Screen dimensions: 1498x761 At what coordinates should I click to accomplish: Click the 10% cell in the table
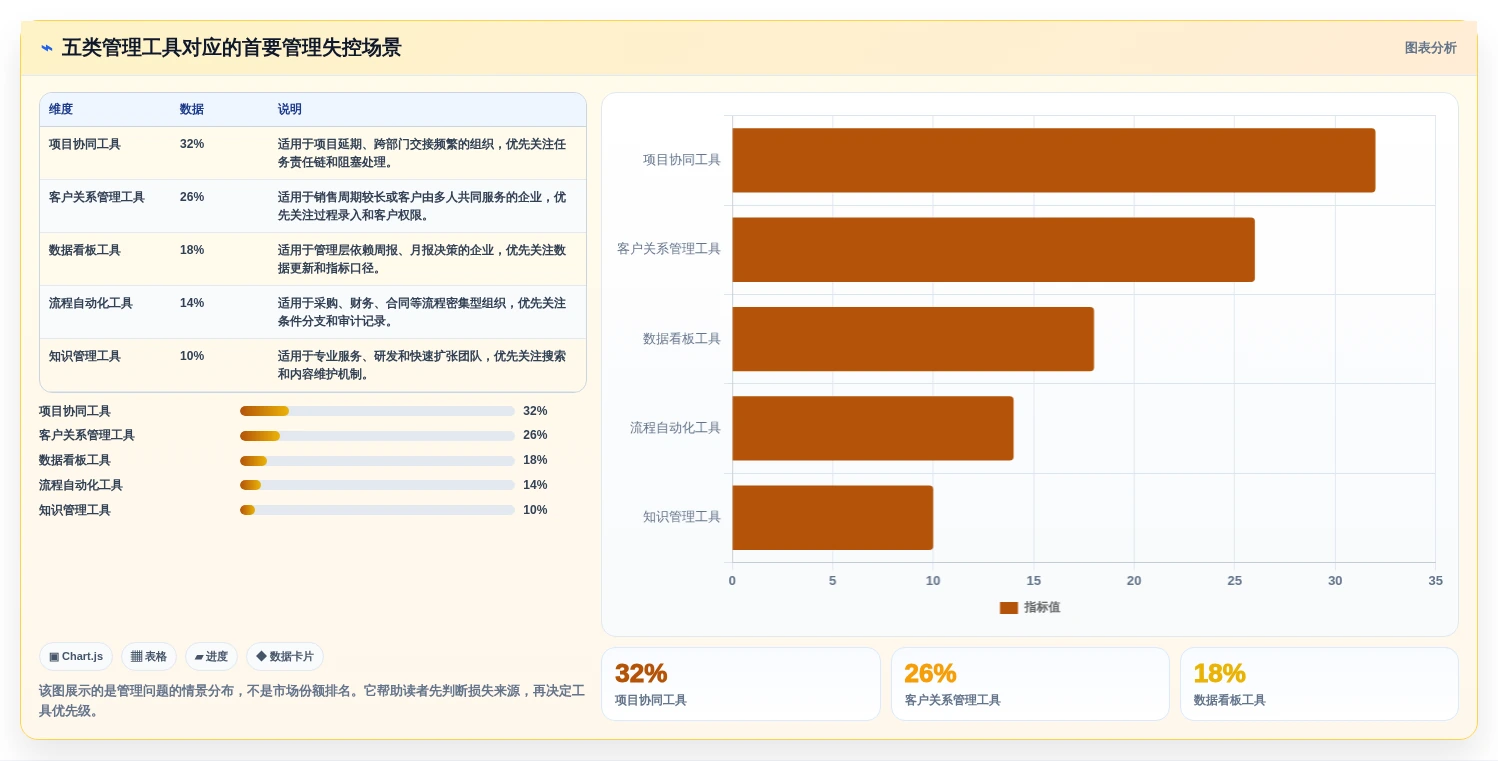click(x=192, y=356)
